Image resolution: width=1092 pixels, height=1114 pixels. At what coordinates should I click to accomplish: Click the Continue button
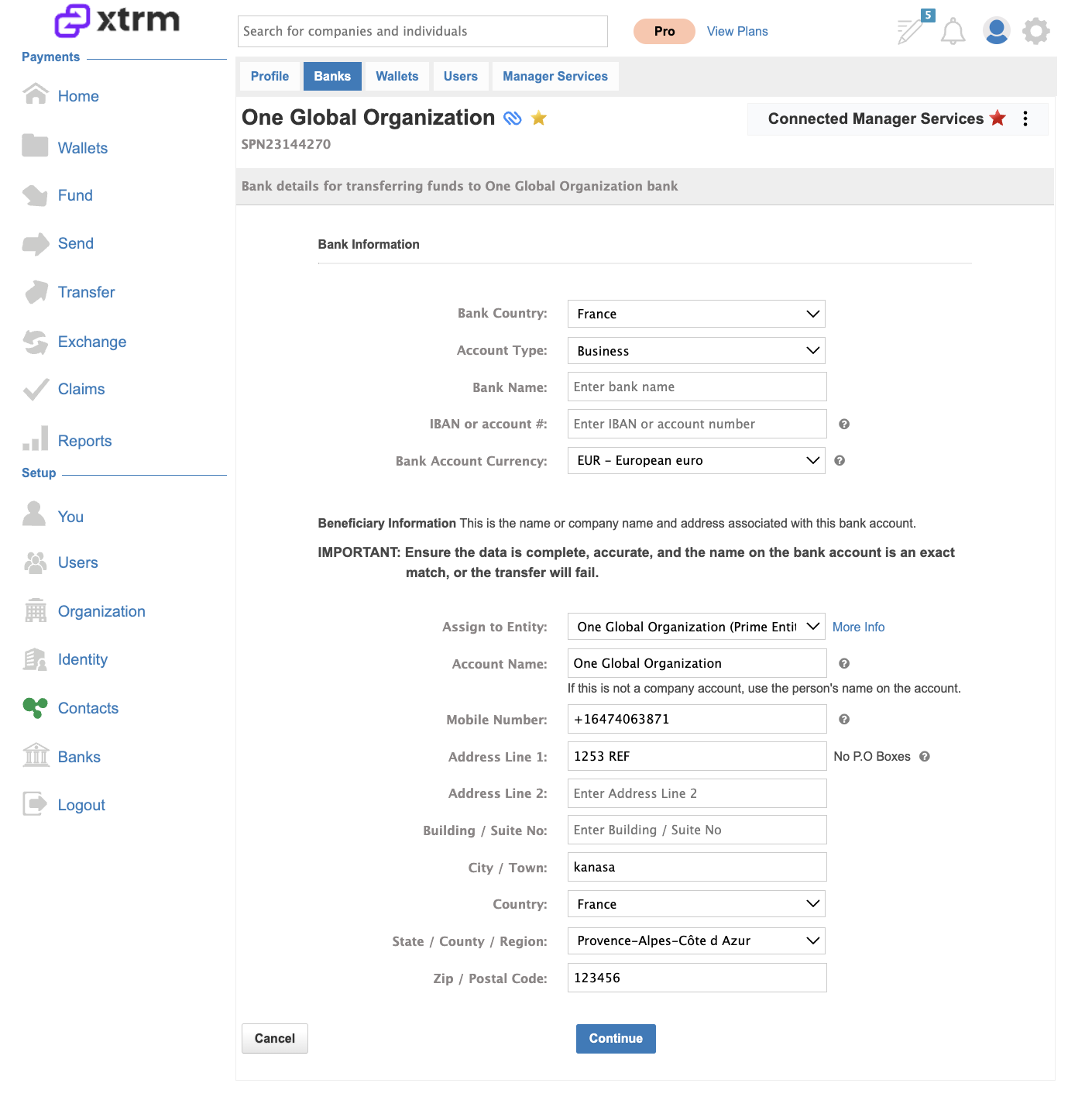(x=616, y=1038)
